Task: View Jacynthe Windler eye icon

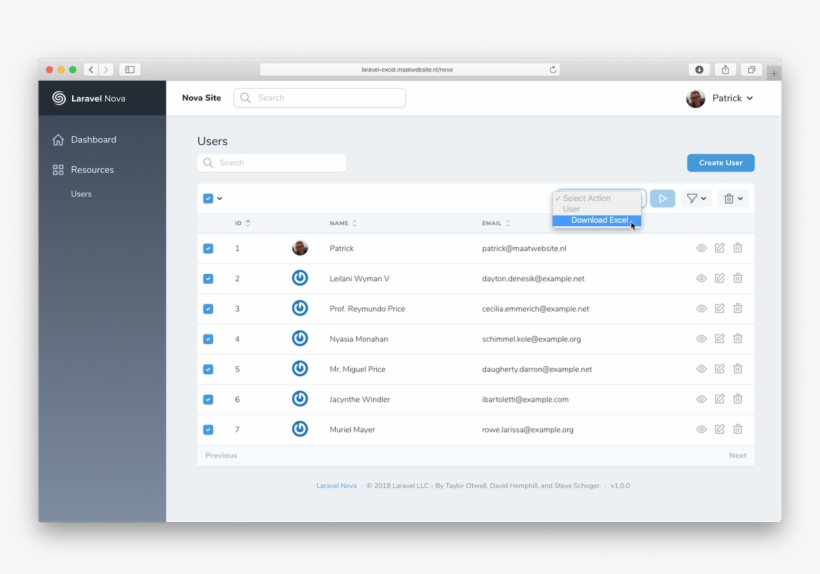Action: [x=701, y=399]
